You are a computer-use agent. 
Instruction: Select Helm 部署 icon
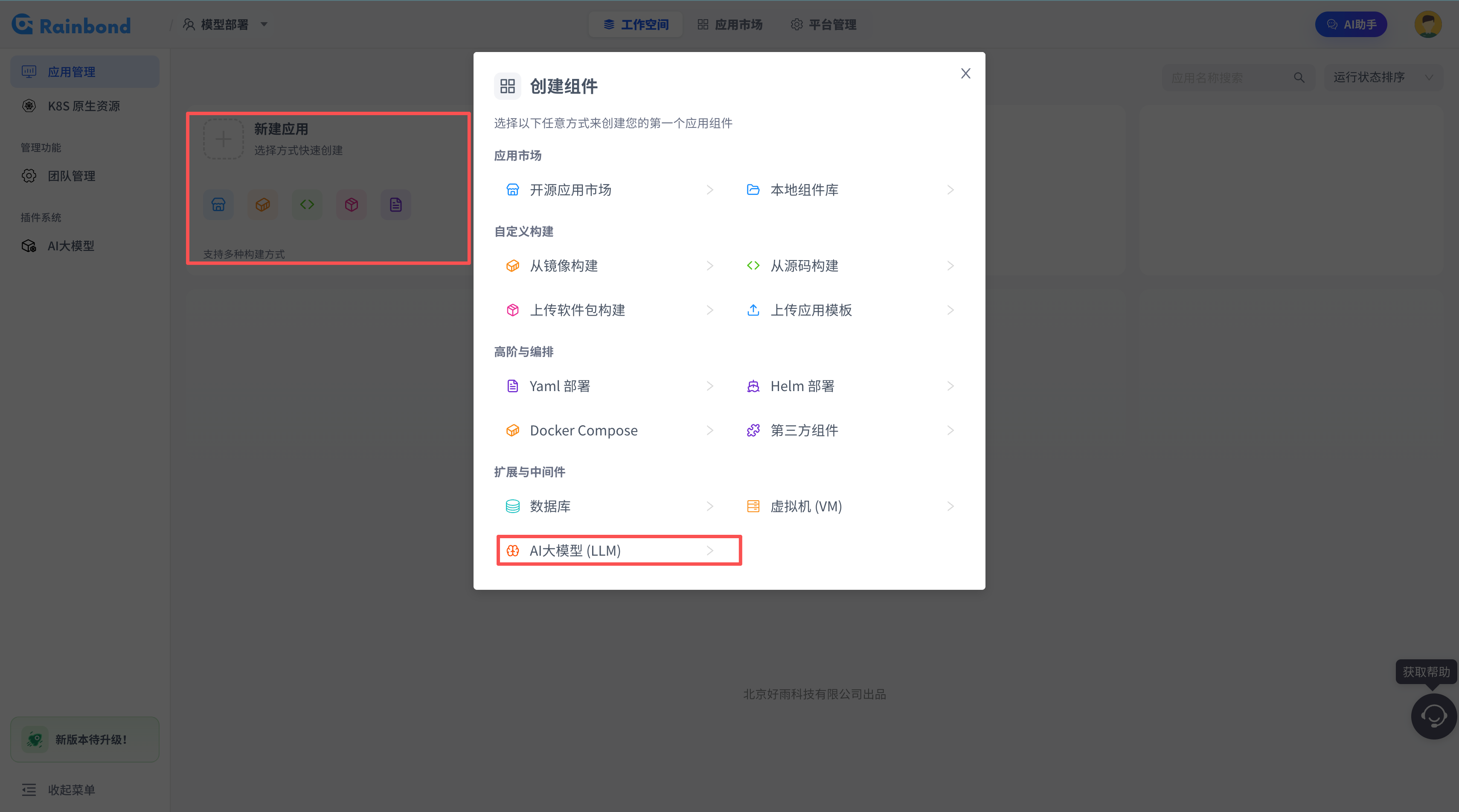[x=753, y=386]
